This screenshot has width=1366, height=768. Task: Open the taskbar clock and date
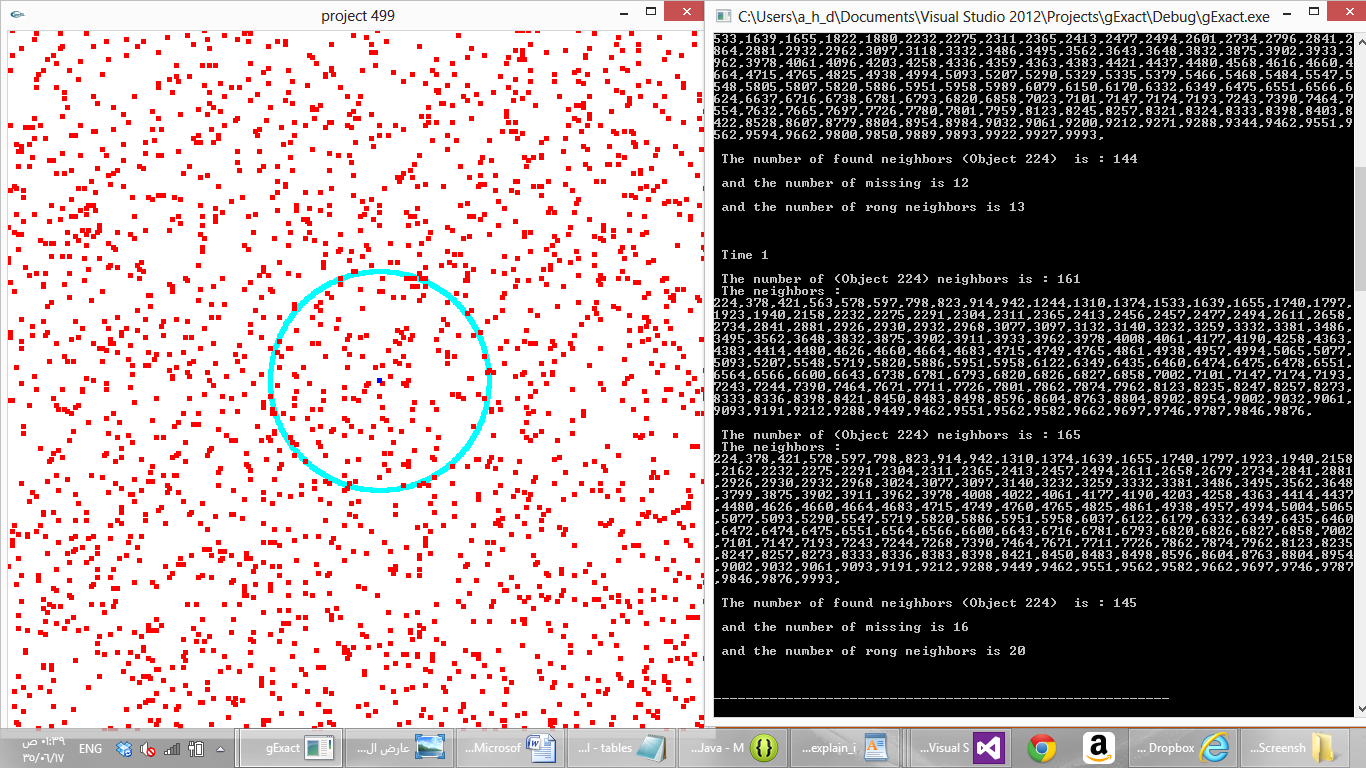click(43, 749)
